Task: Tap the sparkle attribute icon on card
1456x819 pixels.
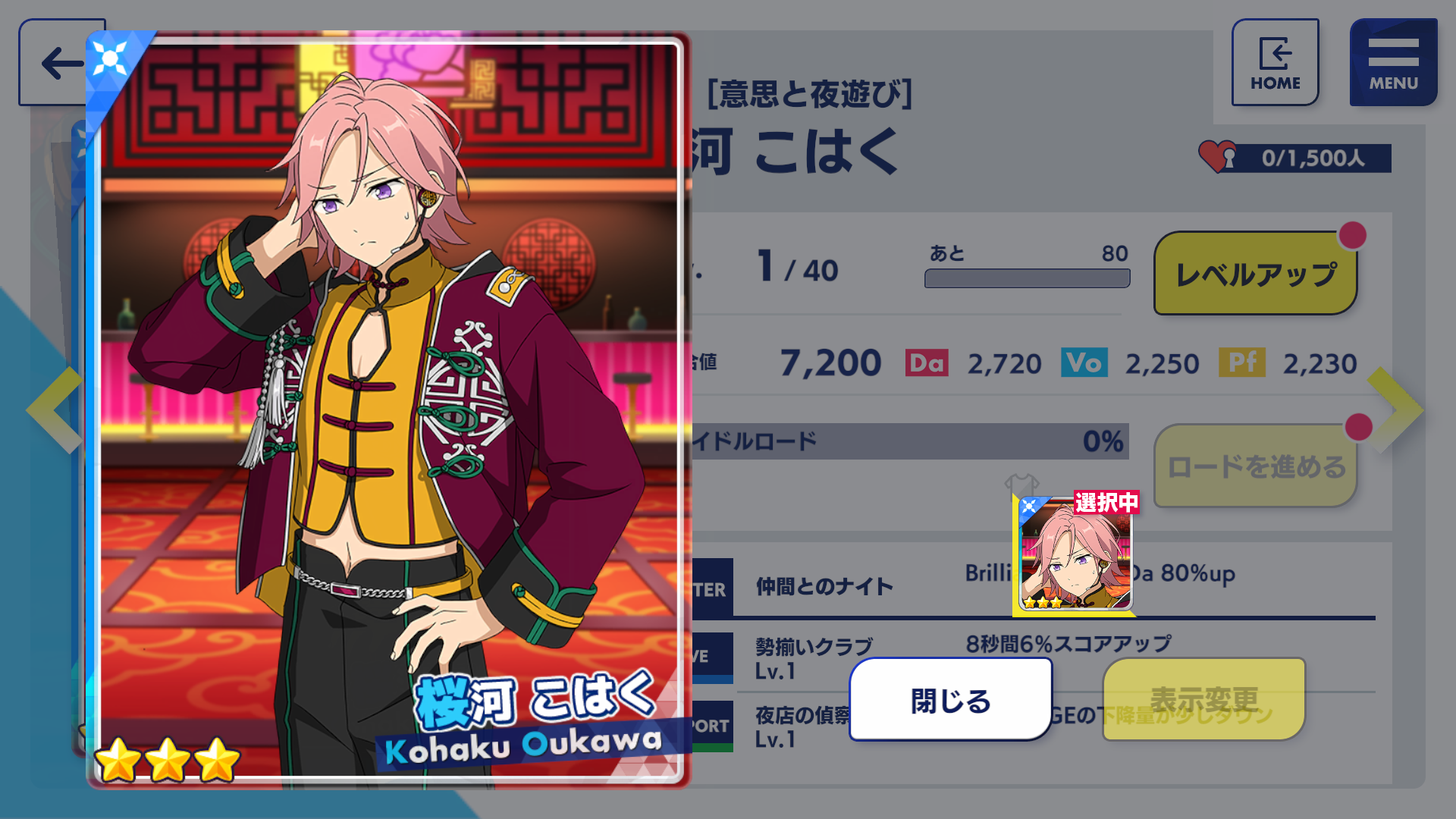Action: click(111, 57)
